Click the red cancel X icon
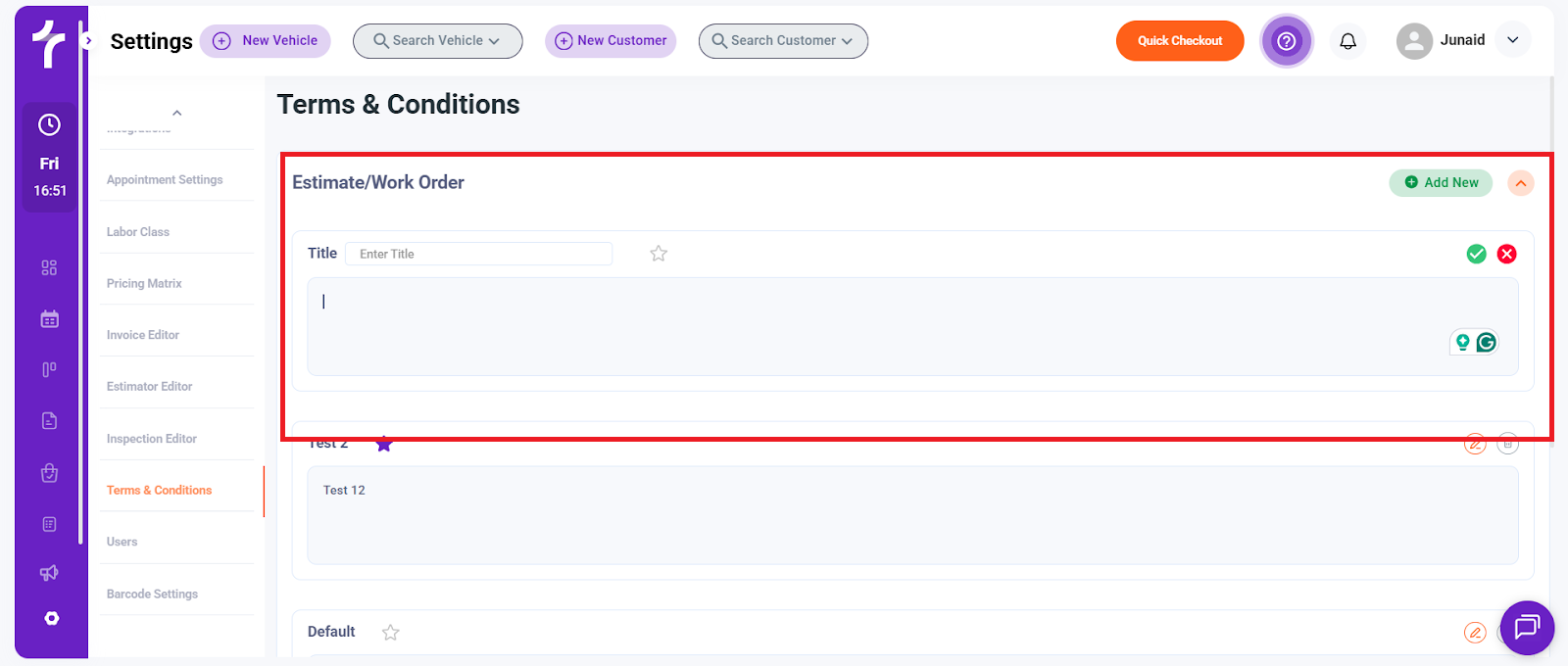The width and height of the screenshot is (1568, 666). click(1507, 255)
